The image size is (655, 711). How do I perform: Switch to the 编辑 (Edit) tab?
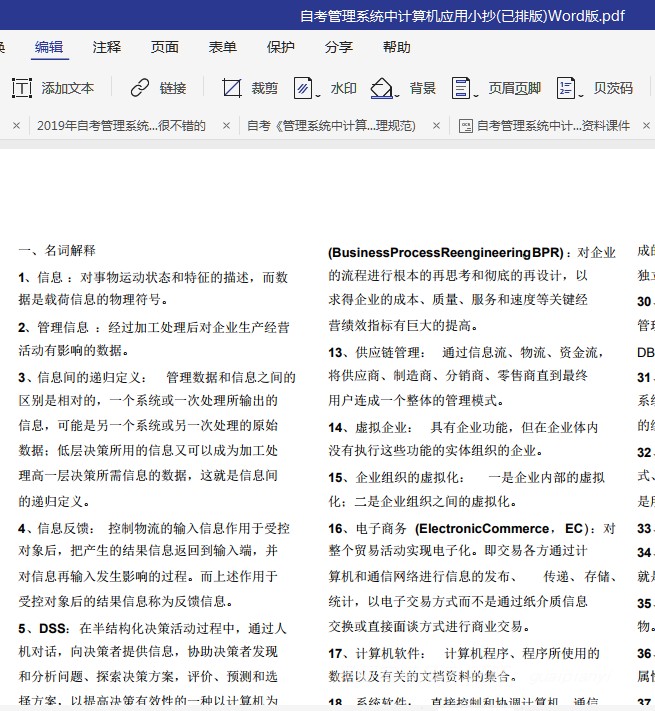click(49, 47)
